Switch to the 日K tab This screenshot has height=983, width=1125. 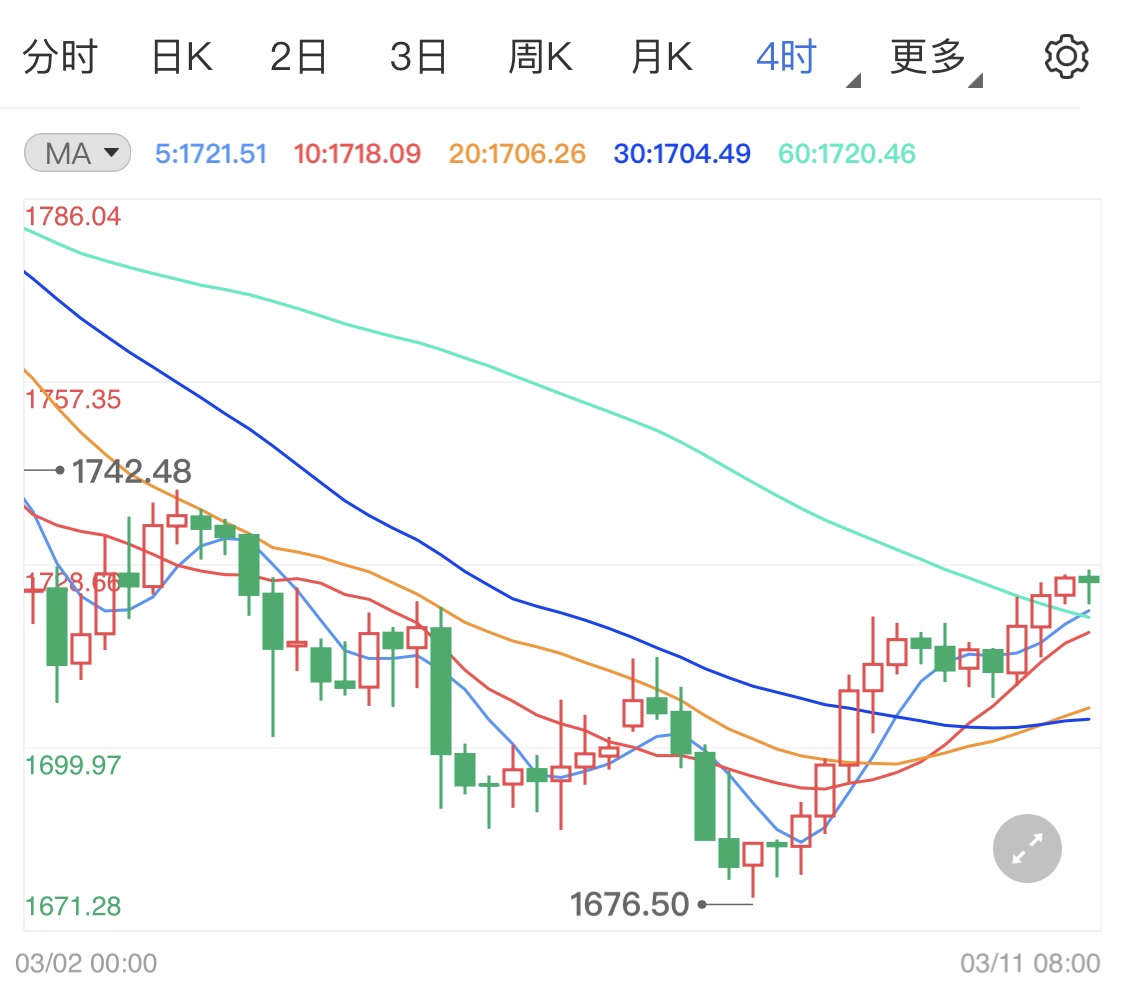pyautogui.click(x=182, y=57)
